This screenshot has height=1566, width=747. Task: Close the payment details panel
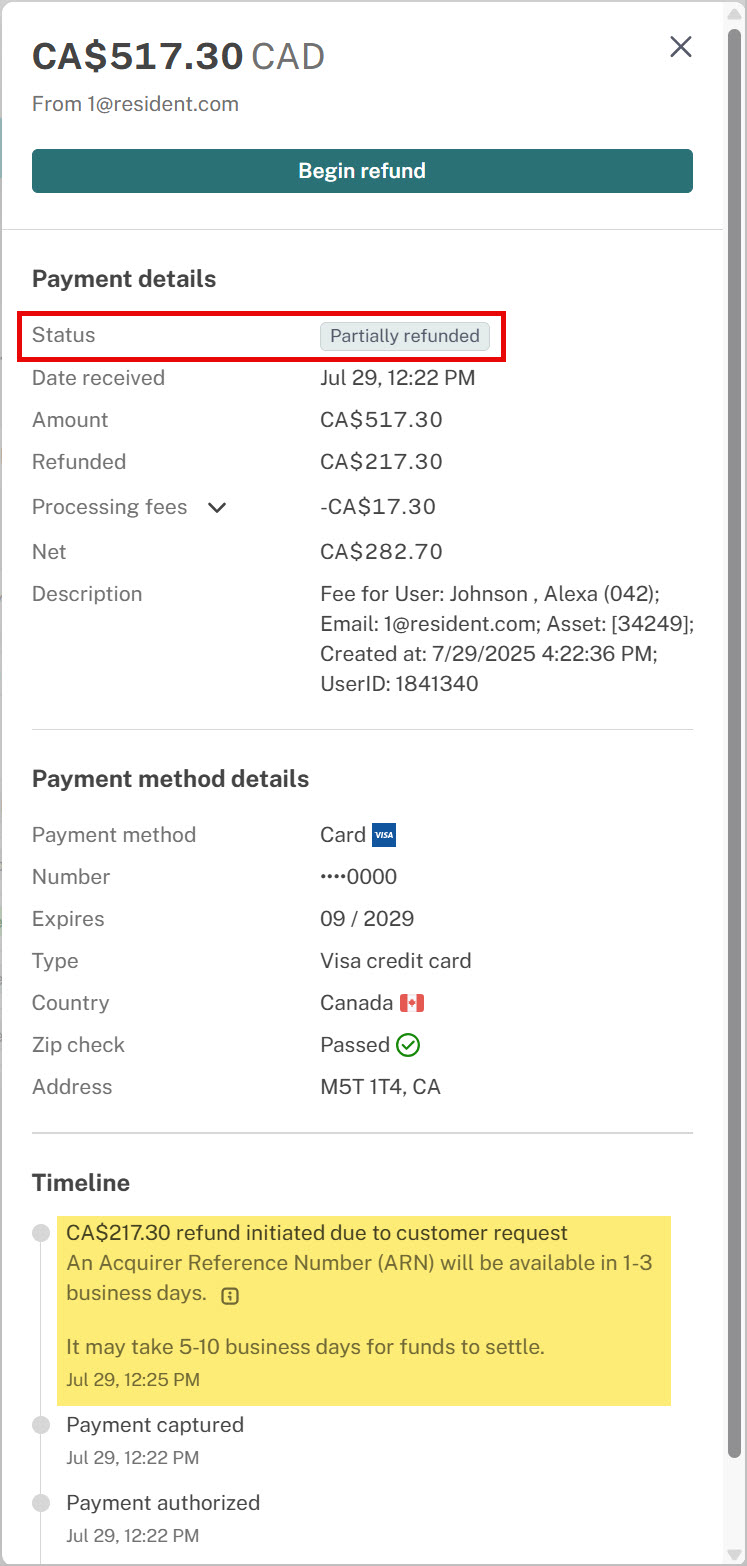click(x=681, y=47)
